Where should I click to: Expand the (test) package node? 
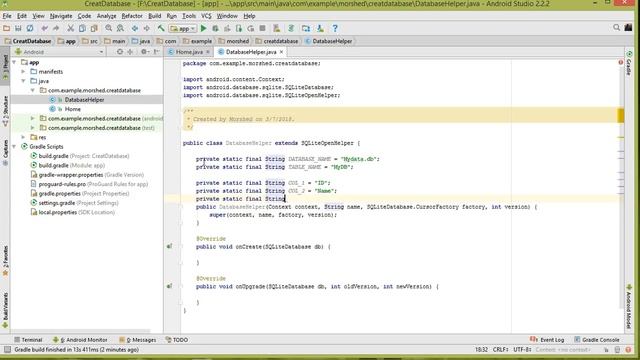coord(33,128)
